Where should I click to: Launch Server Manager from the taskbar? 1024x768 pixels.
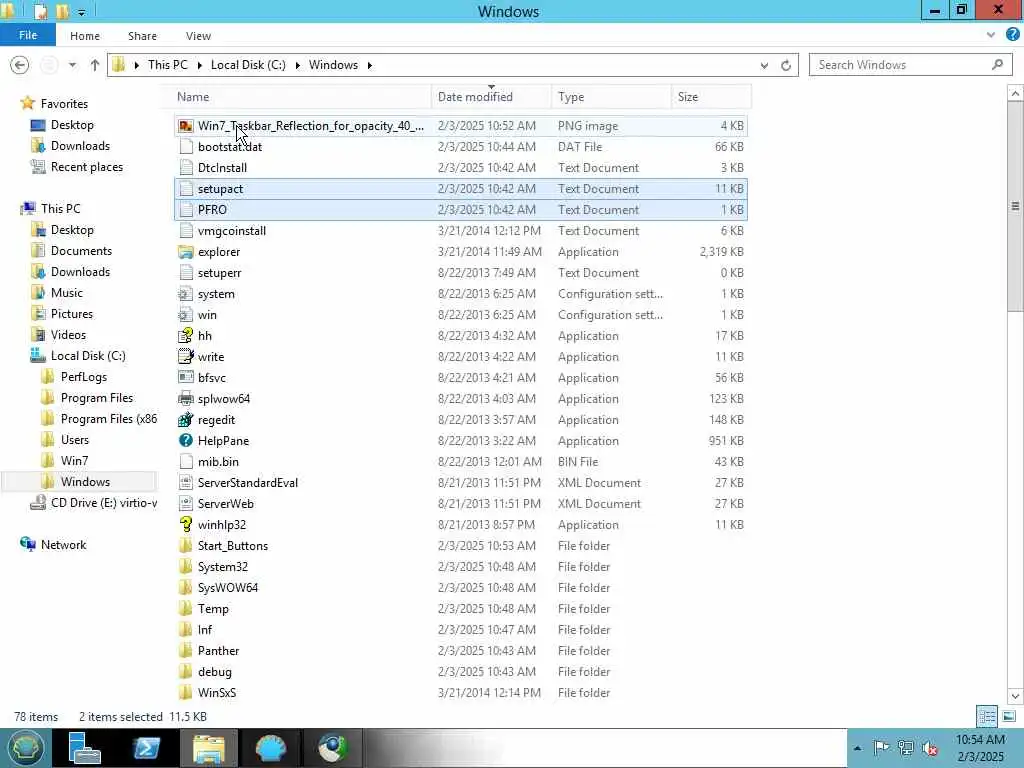84,748
